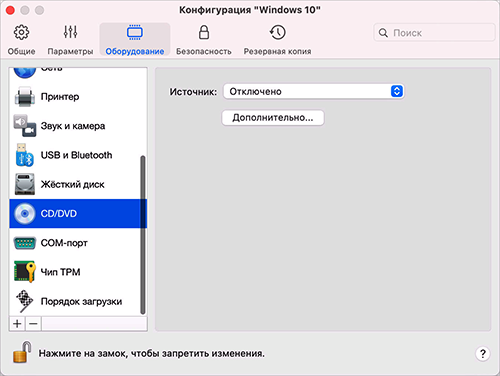
Task: Add a device with plus button
Action: [x=17, y=324]
